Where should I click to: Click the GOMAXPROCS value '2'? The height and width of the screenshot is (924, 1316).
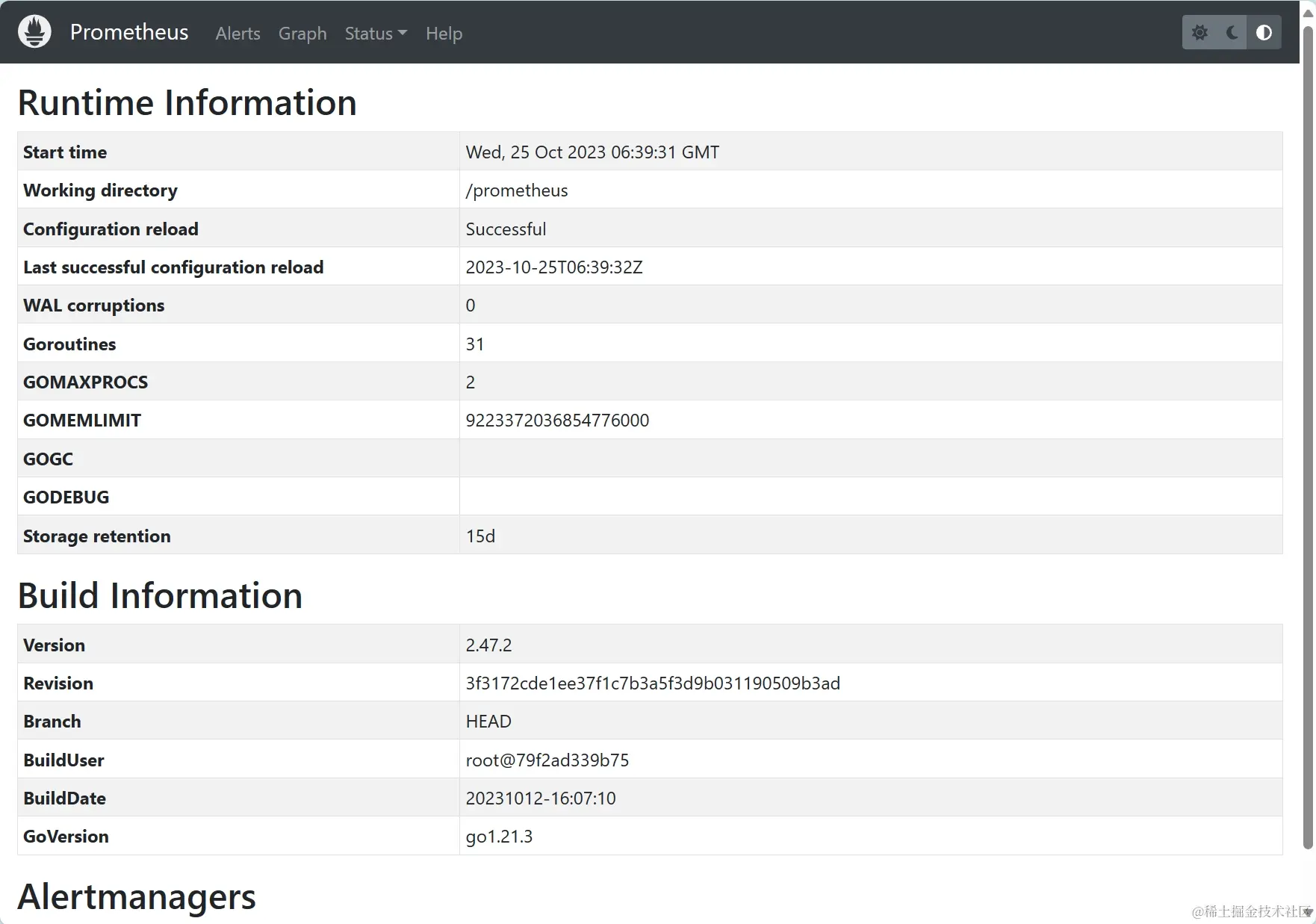(x=471, y=382)
